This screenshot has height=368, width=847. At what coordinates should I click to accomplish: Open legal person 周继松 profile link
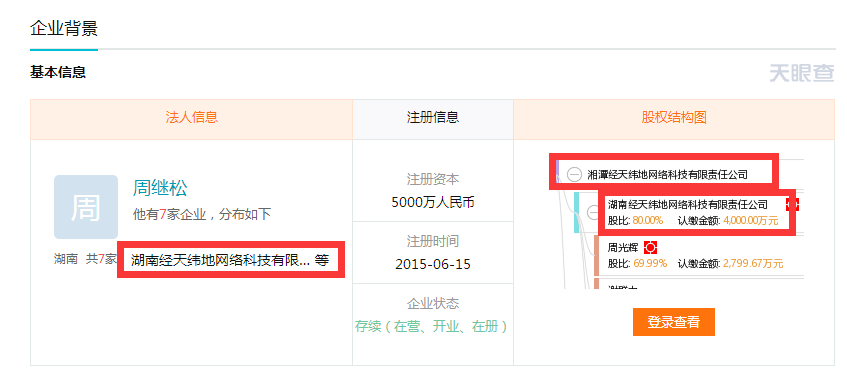tap(160, 188)
